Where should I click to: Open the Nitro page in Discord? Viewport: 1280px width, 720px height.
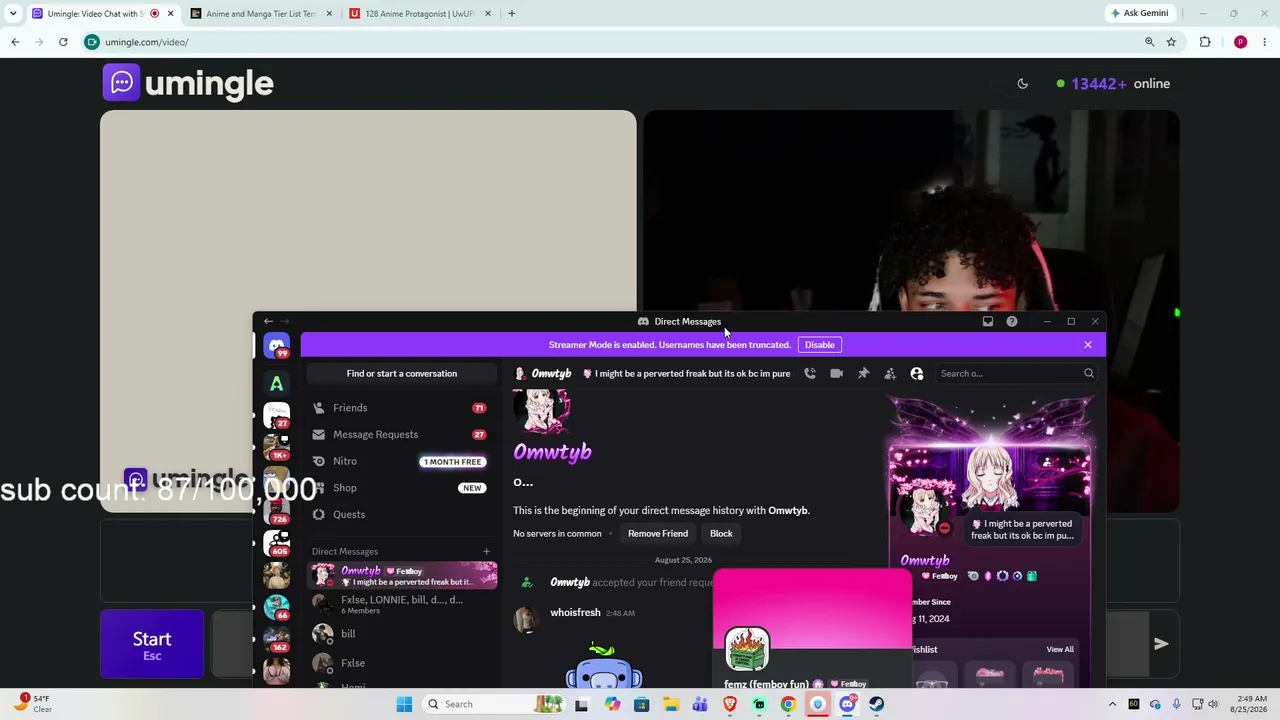coord(401,461)
